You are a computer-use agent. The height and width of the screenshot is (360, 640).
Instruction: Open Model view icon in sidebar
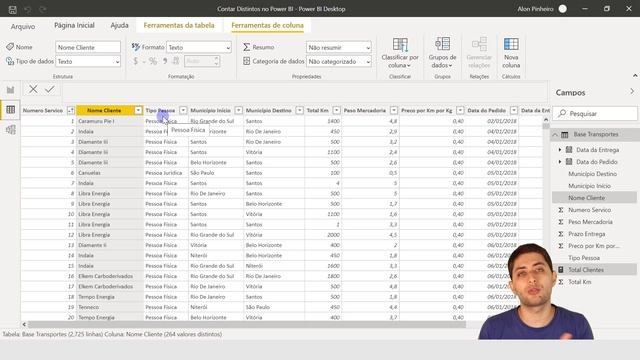point(11,130)
